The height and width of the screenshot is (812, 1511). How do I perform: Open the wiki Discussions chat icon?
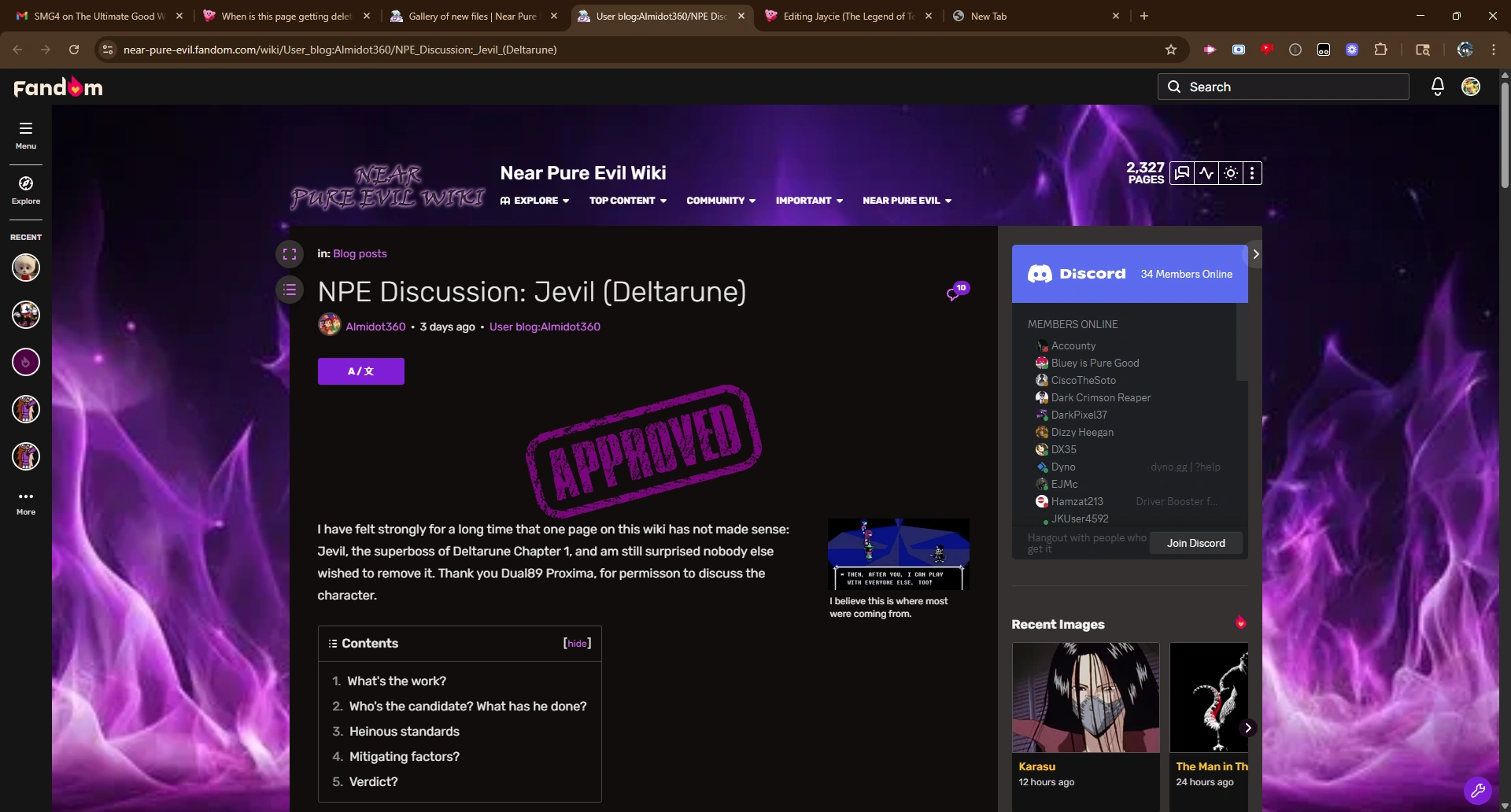coord(1182,173)
